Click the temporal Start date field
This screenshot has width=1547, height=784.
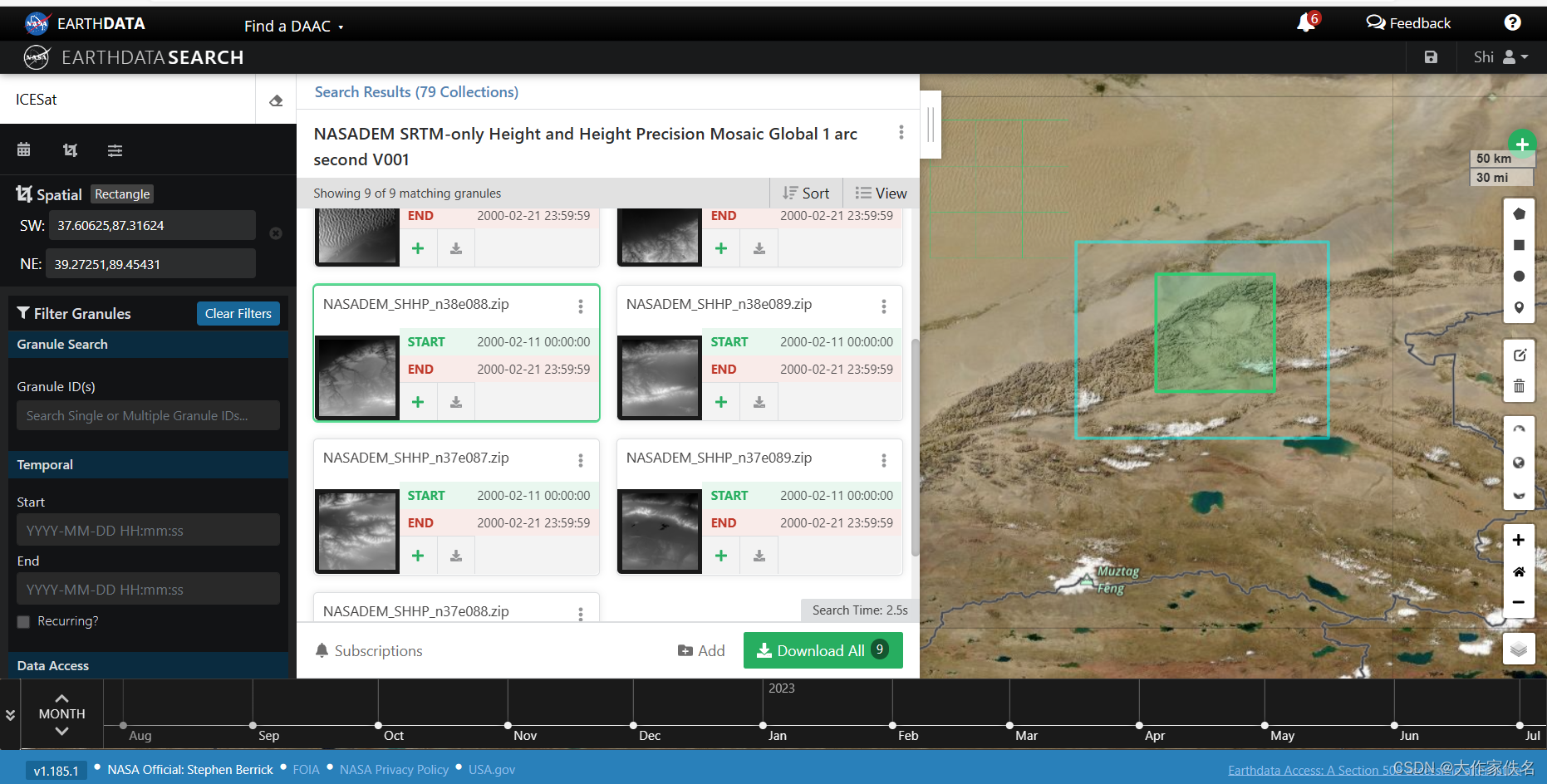(x=148, y=530)
